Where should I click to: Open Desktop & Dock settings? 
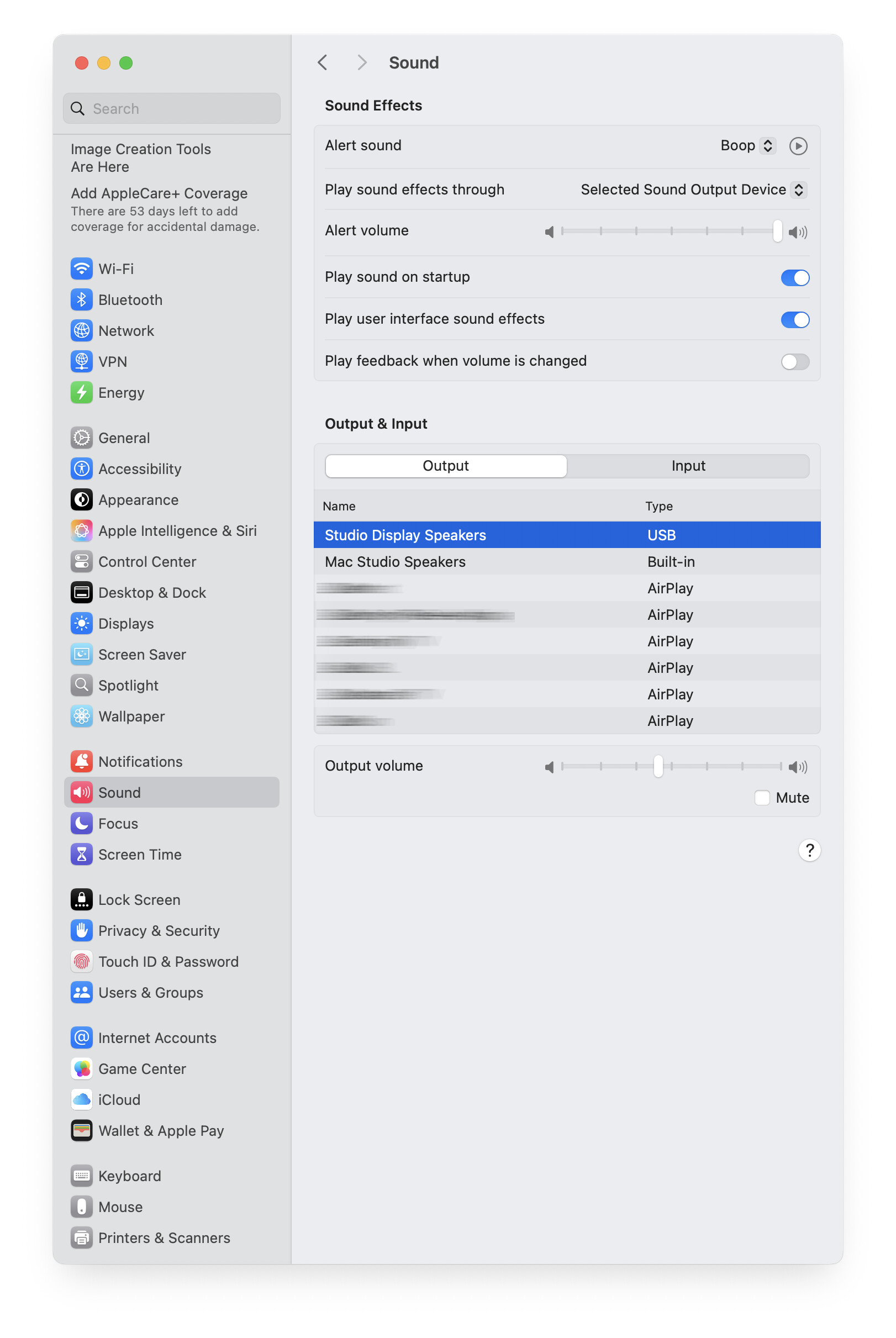point(171,592)
